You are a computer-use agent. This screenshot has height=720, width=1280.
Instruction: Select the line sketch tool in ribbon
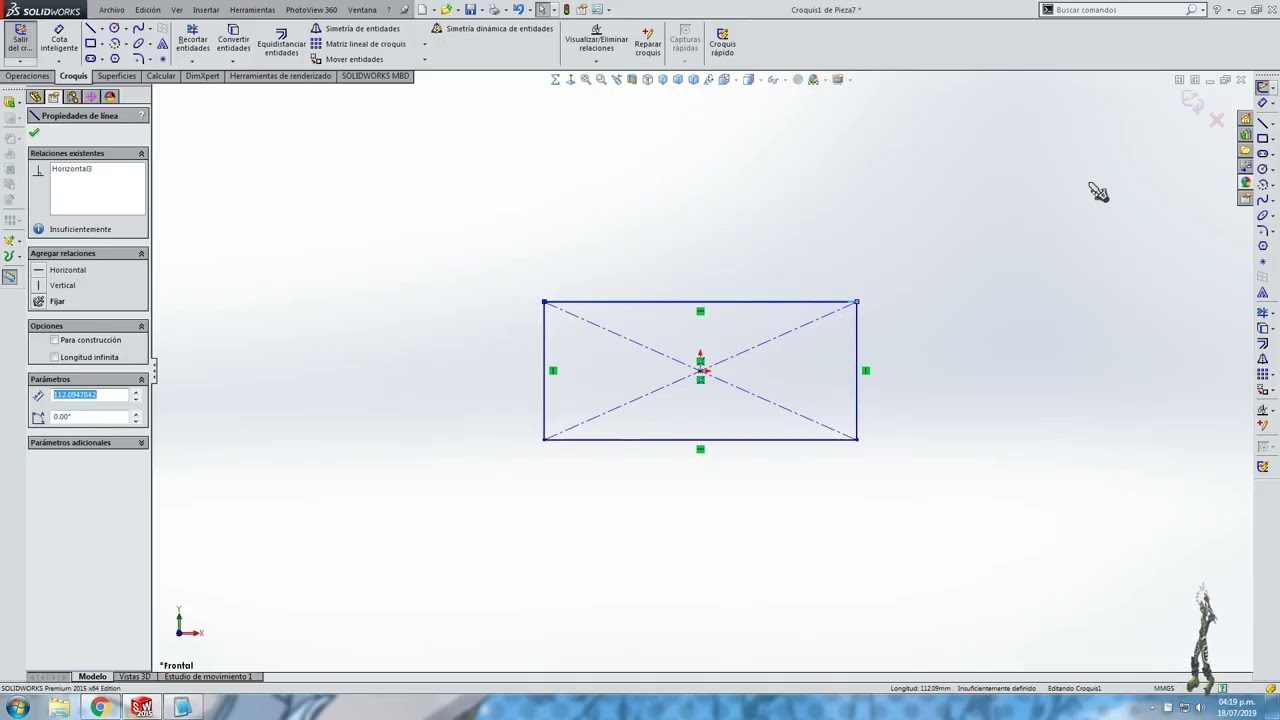pos(91,29)
